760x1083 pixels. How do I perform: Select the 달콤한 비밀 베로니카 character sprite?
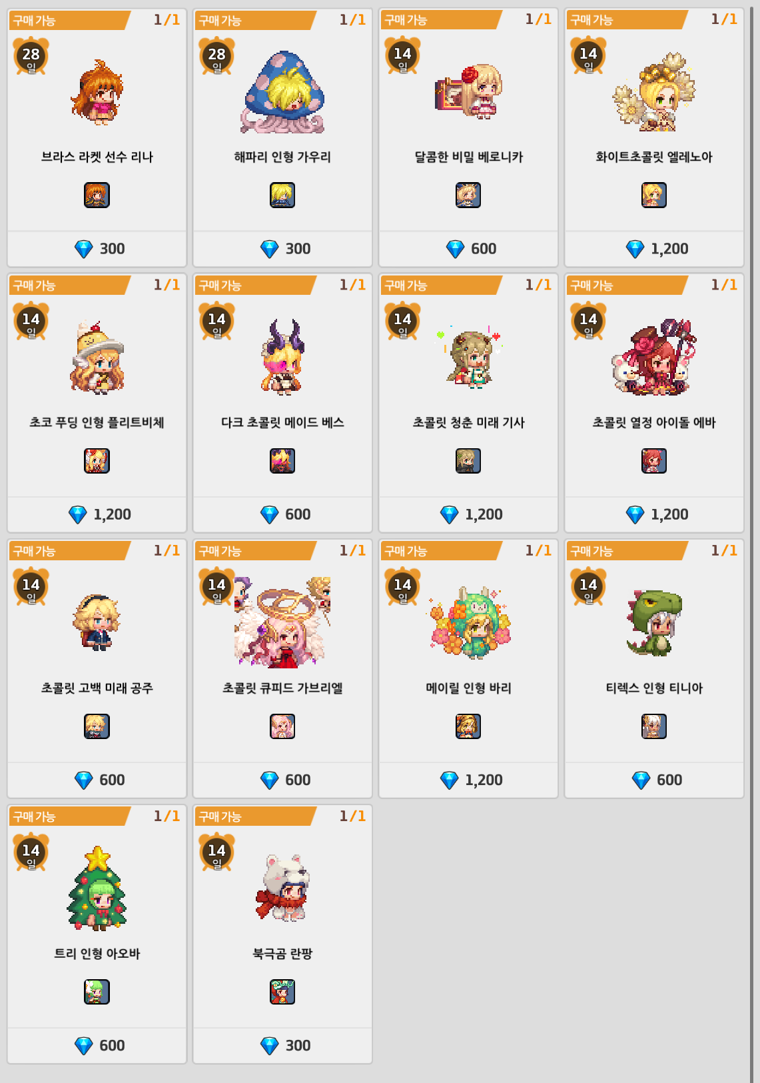(x=469, y=92)
